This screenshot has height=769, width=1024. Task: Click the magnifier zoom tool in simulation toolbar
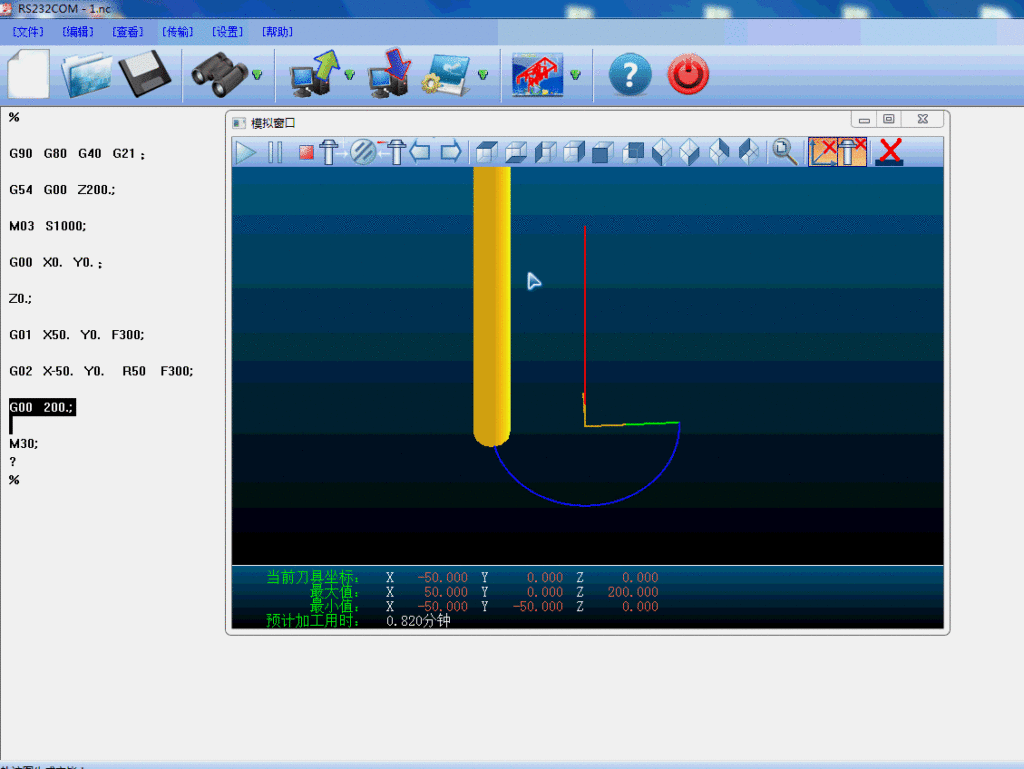[x=785, y=152]
